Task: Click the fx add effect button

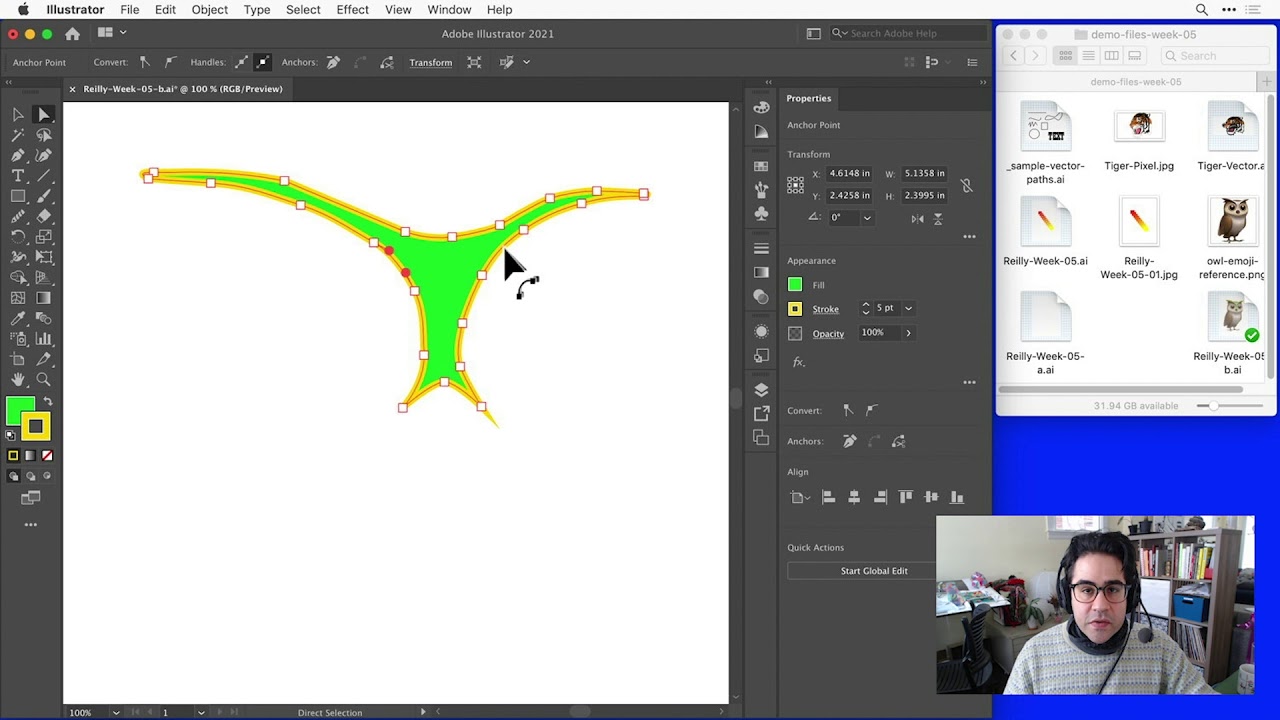Action: (x=798, y=362)
